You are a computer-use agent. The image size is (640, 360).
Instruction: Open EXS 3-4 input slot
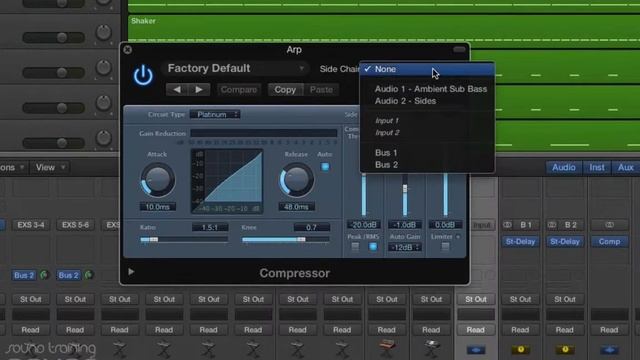tap(31, 225)
